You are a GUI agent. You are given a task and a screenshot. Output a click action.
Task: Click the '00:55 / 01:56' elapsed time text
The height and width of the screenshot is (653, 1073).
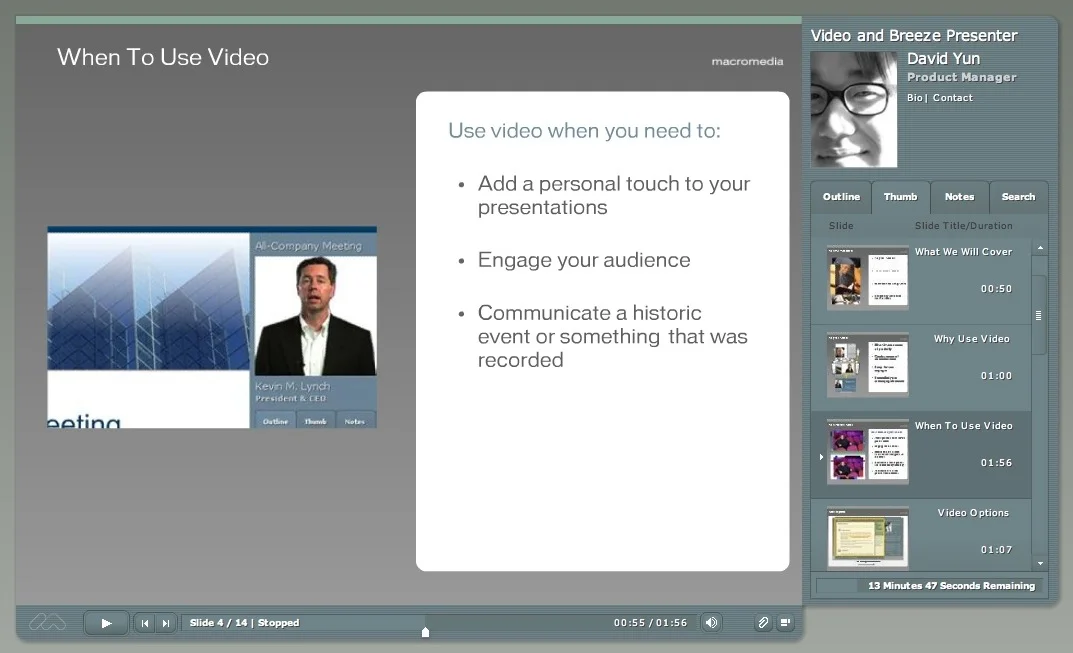[x=650, y=623]
